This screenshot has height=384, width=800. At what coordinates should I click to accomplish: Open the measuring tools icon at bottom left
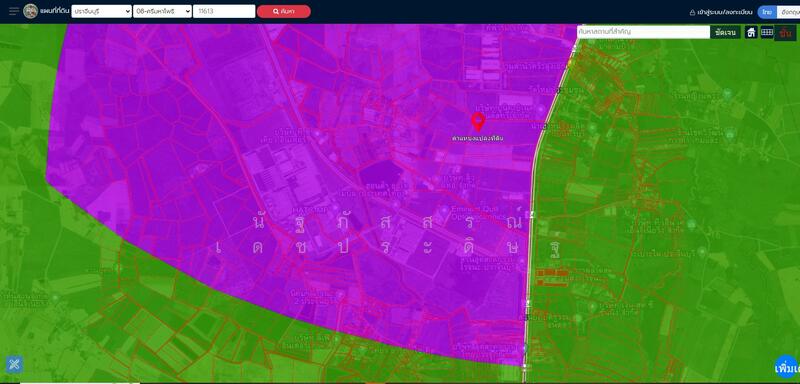click(x=14, y=364)
